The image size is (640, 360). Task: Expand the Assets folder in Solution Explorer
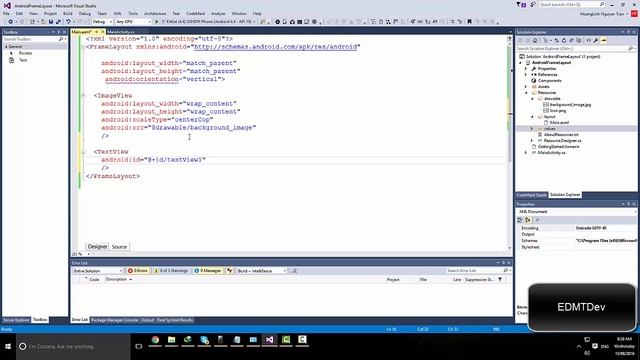526,87
